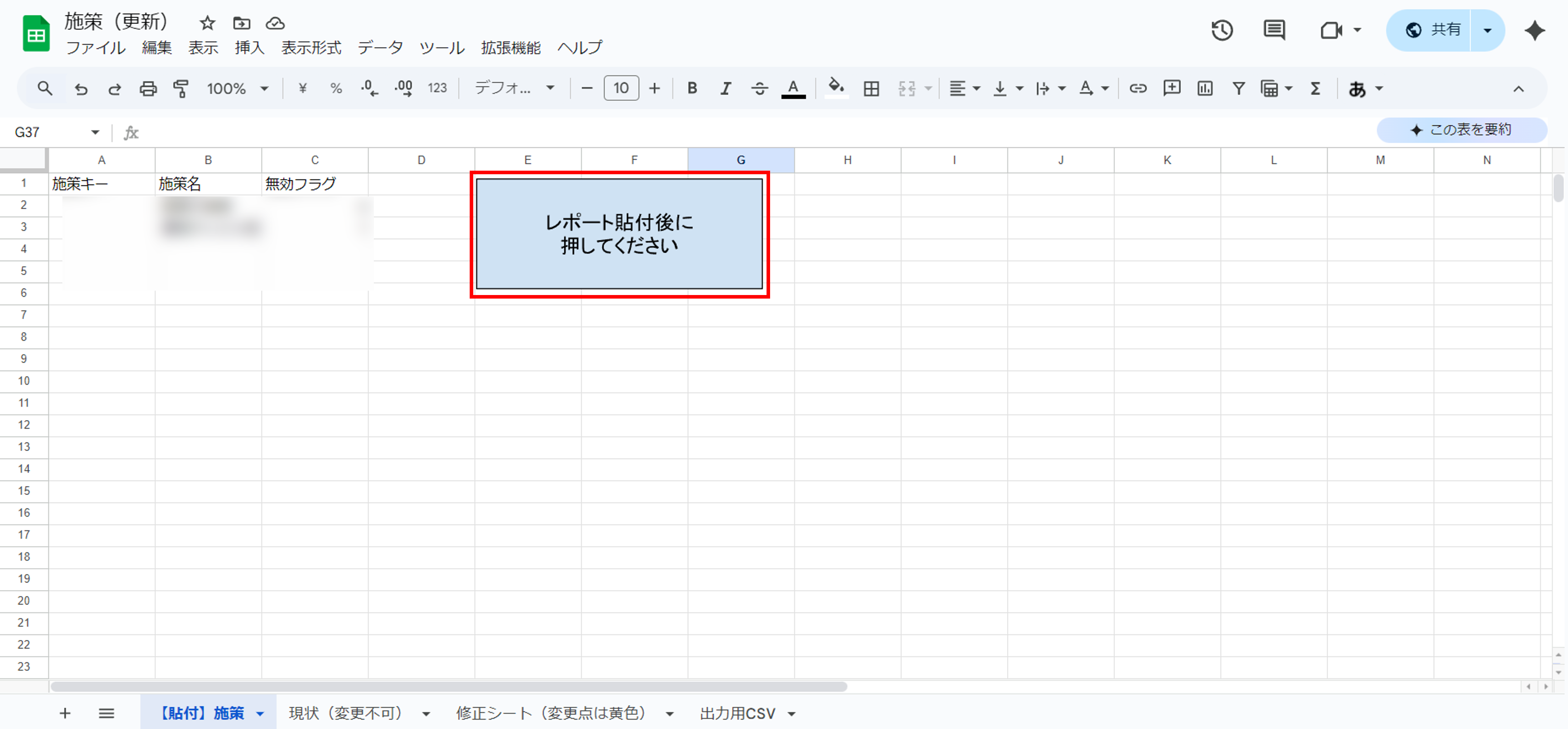The width and height of the screenshot is (1568, 729).
Task: Expand the font family dropdown
Action: coord(514,88)
